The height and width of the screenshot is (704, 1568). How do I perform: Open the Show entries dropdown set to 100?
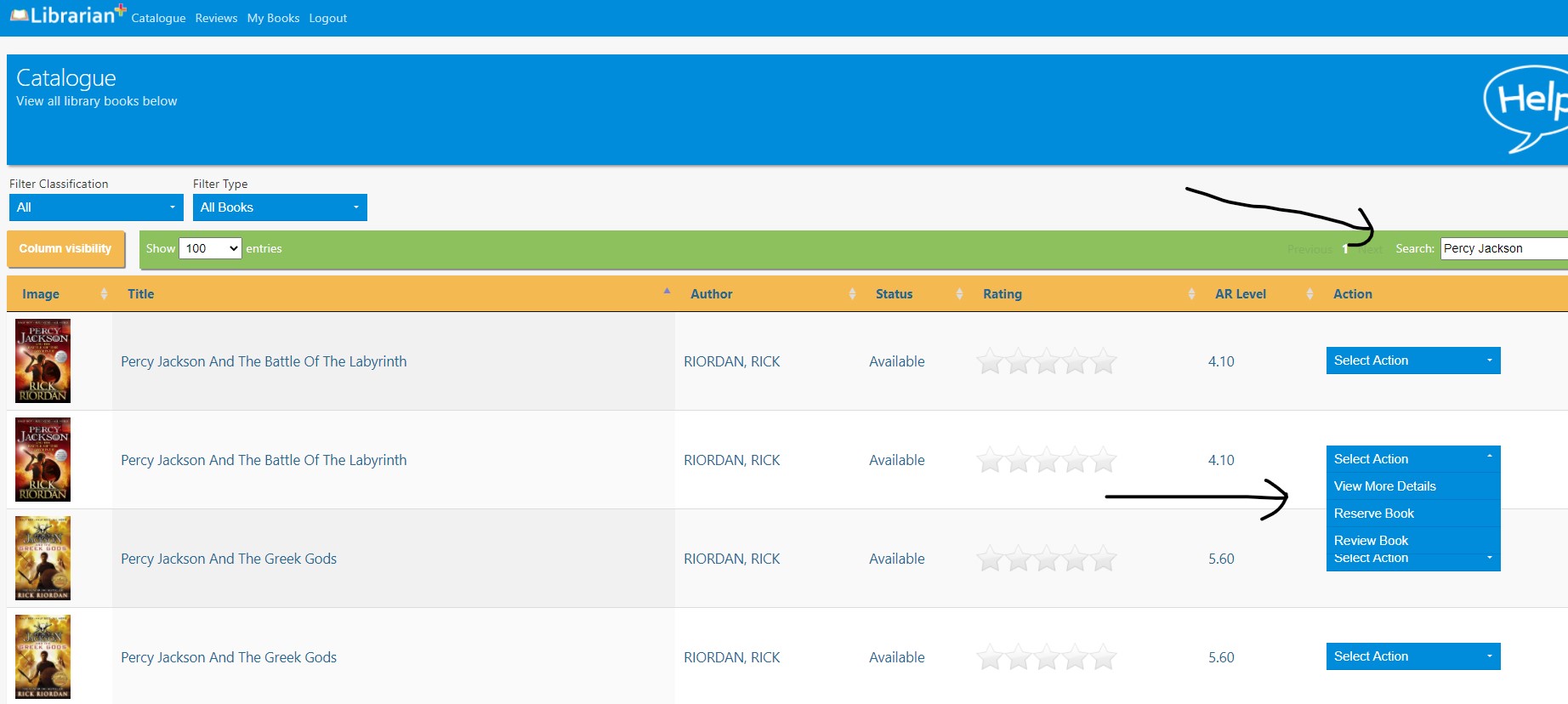pyautogui.click(x=210, y=248)
